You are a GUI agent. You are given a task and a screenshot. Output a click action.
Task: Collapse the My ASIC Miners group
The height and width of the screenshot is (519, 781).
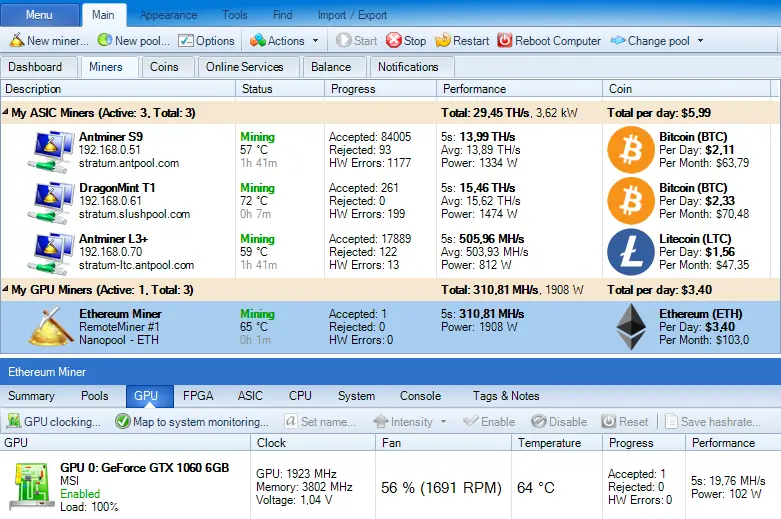(x=6, y=113)
